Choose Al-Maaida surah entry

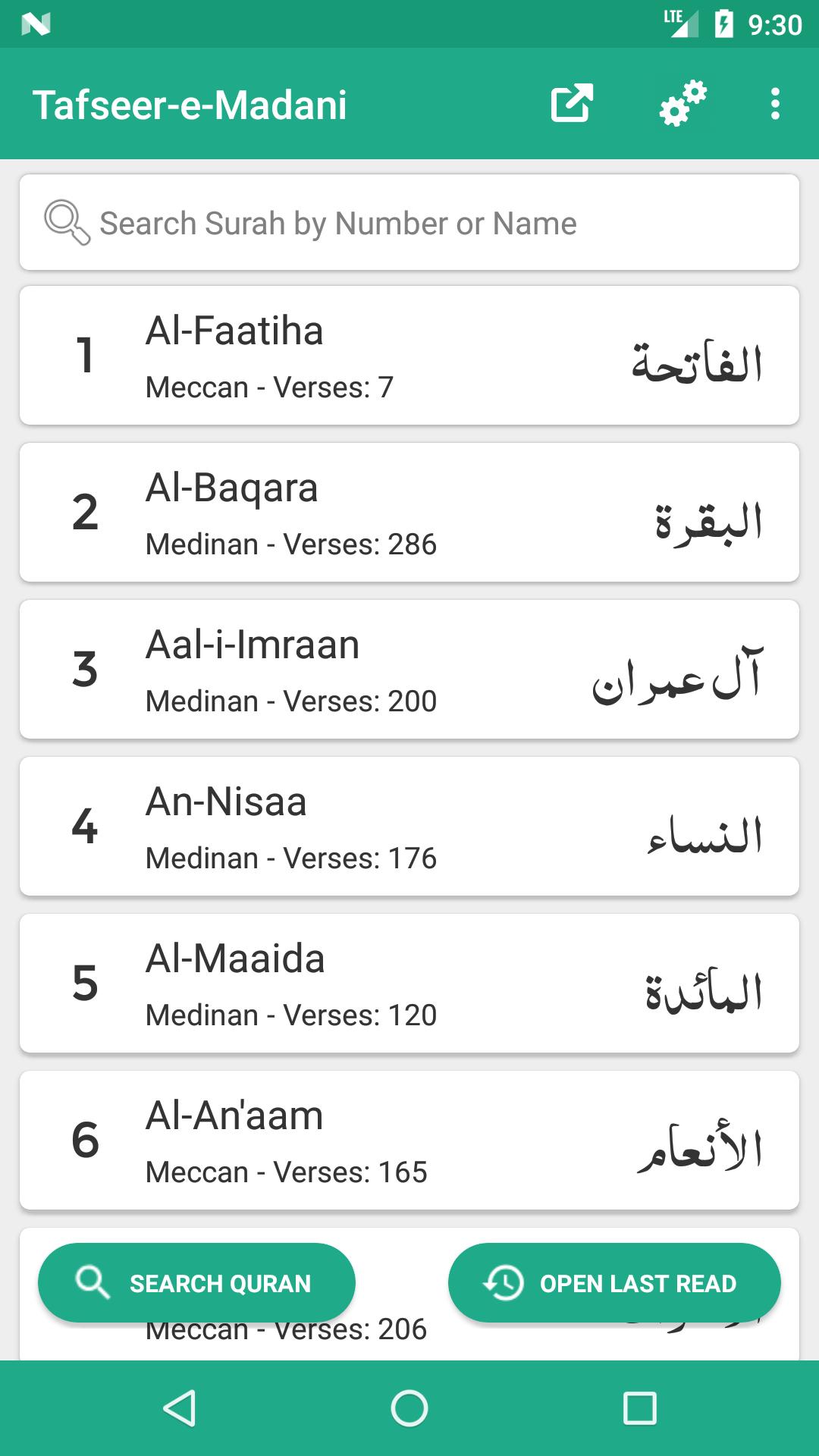click(409, 983)
